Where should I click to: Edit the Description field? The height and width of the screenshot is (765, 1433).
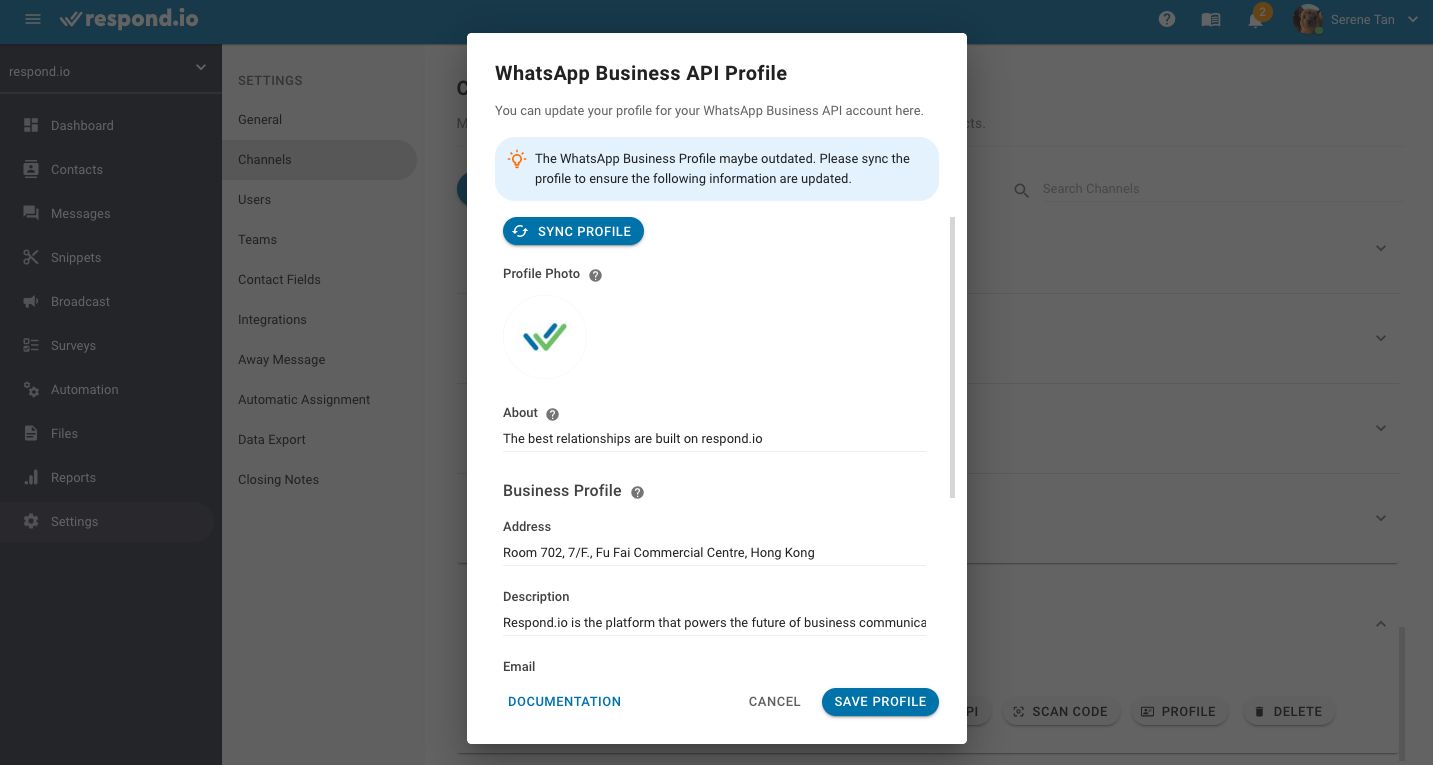tap(715, 622)
